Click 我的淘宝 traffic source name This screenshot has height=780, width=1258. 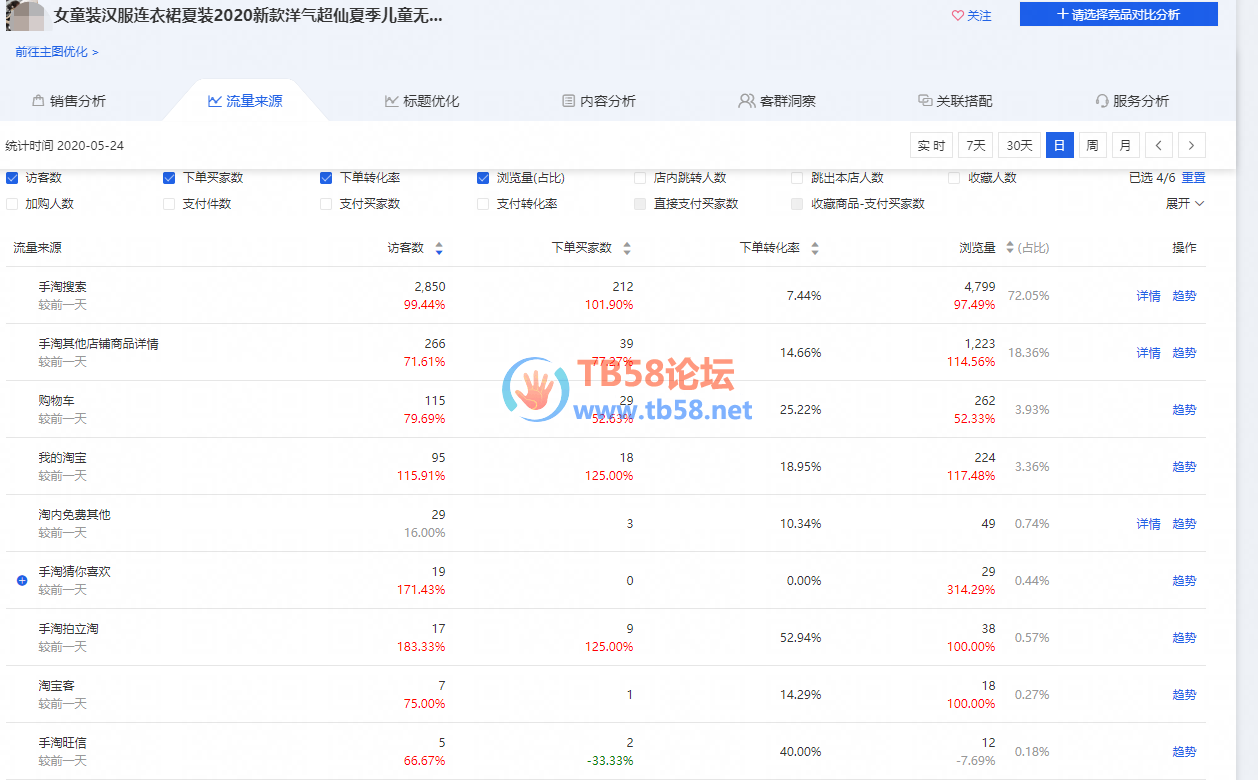coord(63,458)
